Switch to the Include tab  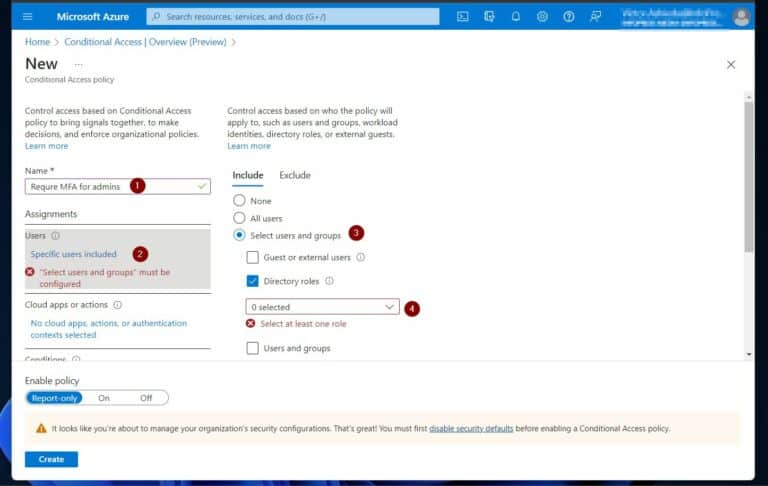click(x=248, y=175)
